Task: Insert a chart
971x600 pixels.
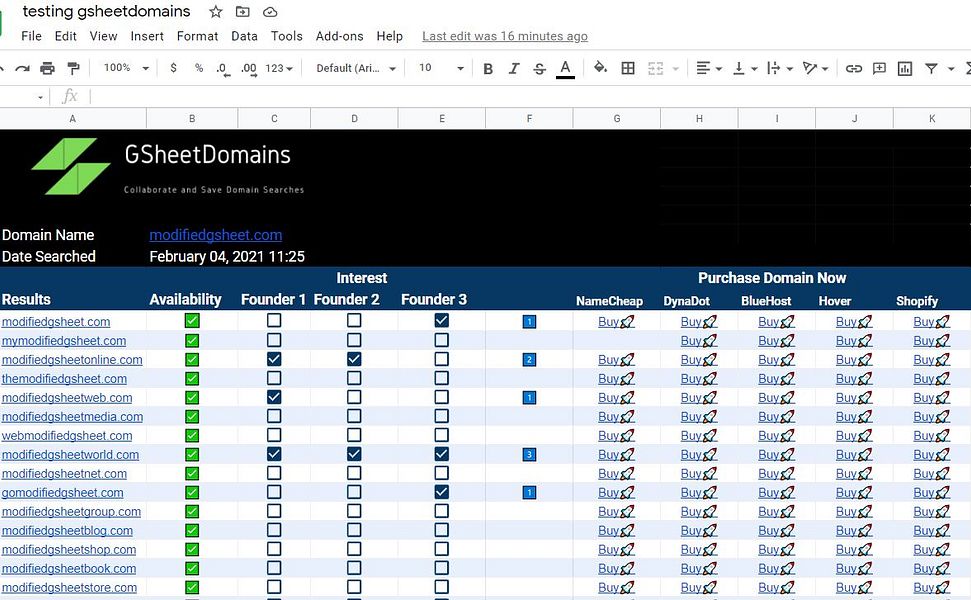Action: pyautogui.click(x=905, y=68)
